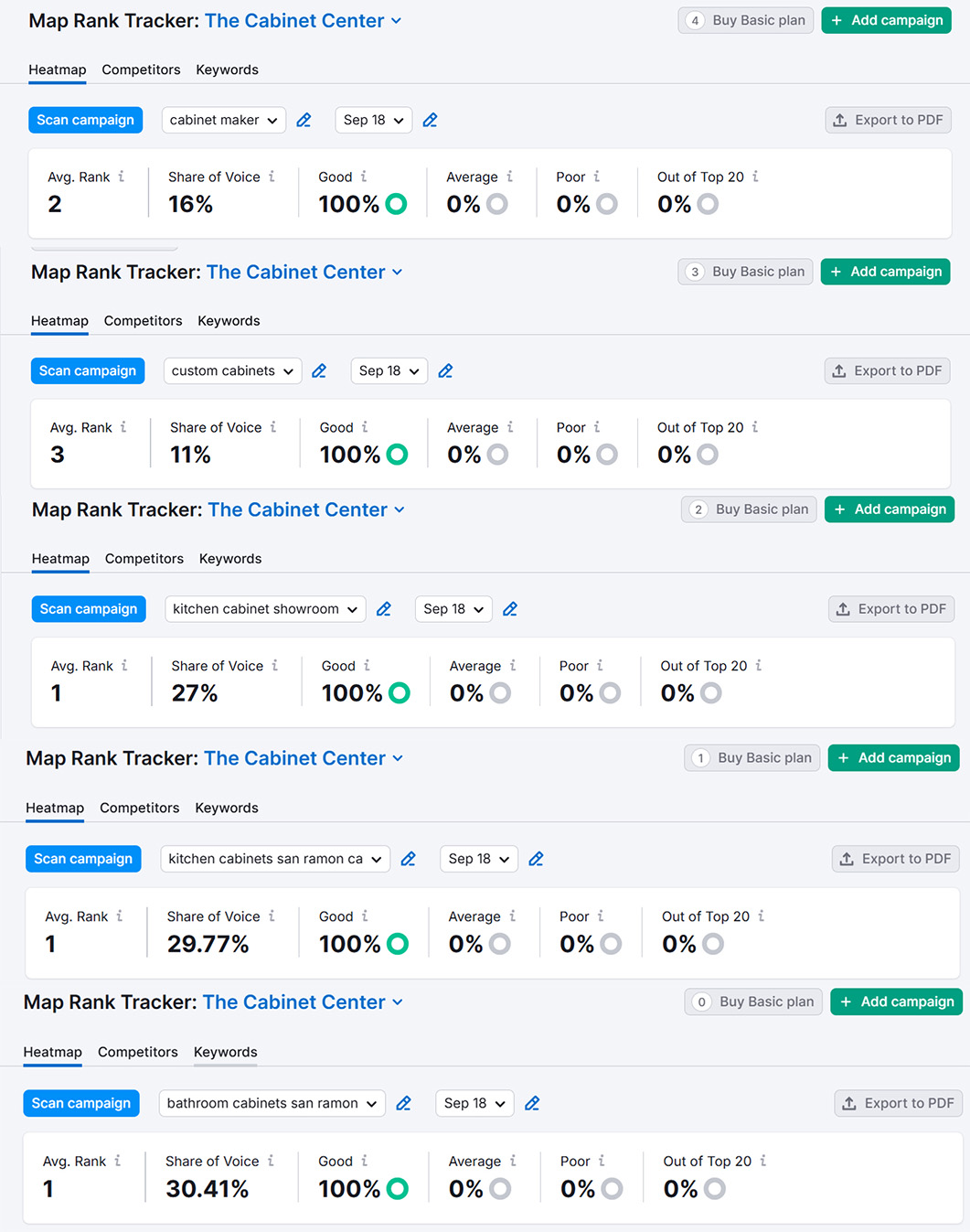Open Keywords tab in bottom tracker
The width and height of the screenshot is (970, 1232).
point(225,1052)
